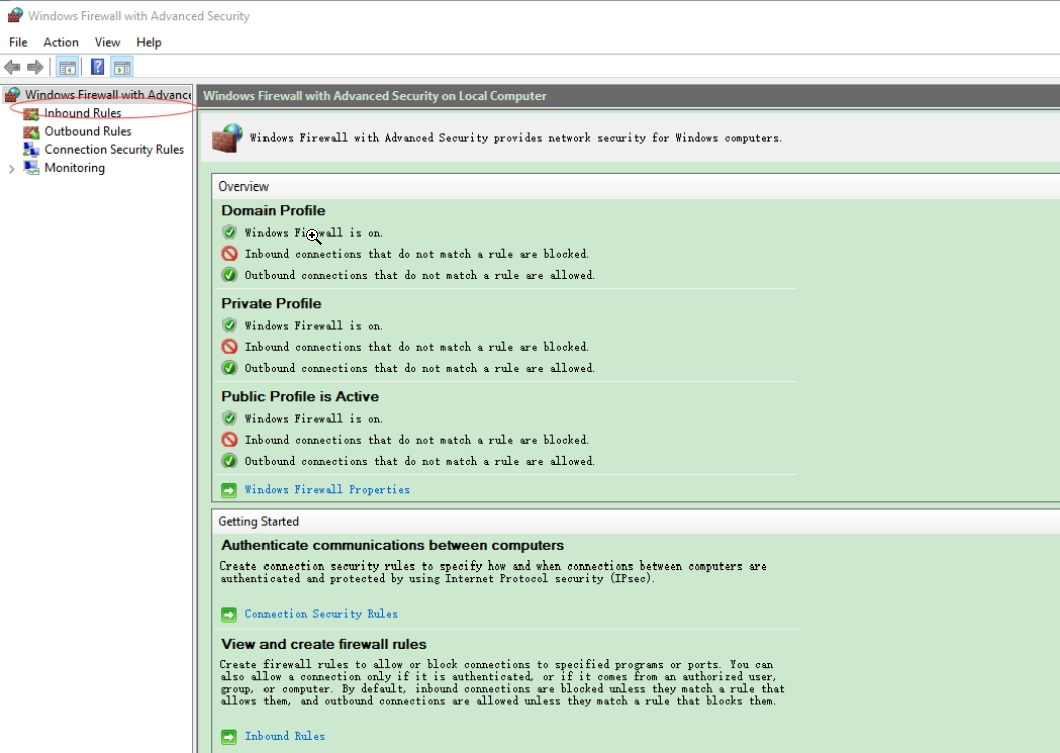
Task: Select Inbound Rules in the console tree
Action: pyautogui.click(x=82, y=113)
